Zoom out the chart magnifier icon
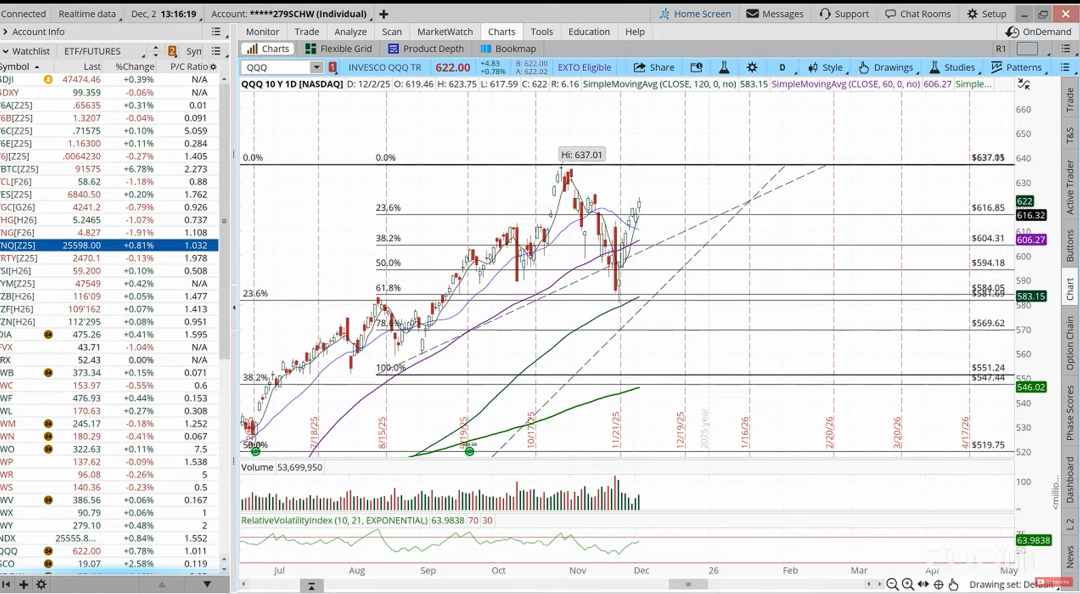1080x594 pixels. (x=893, y=584)
